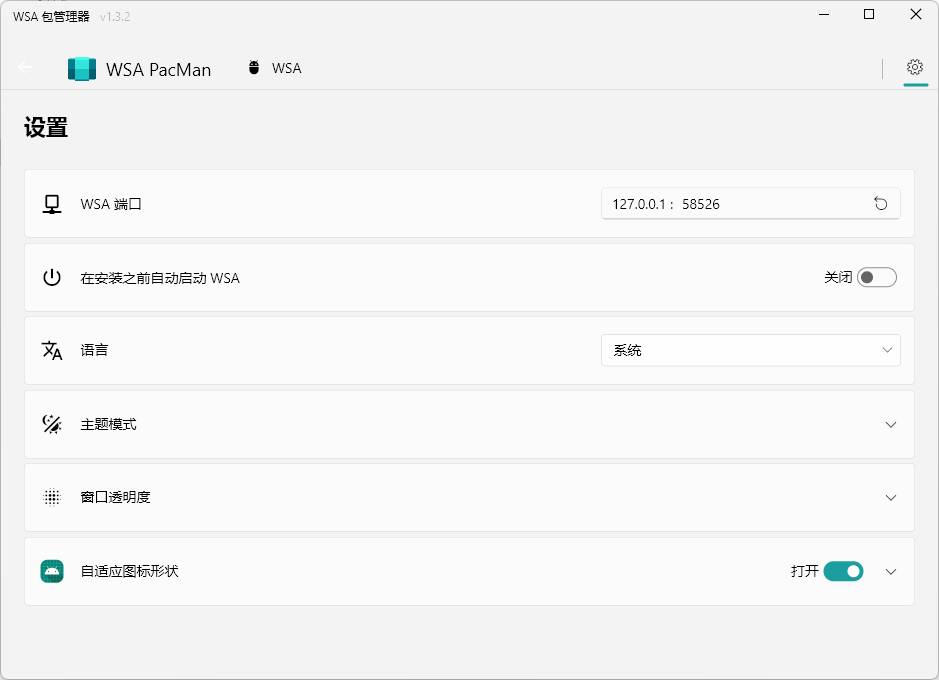
Task: Enable auto-start WSA before install toggle
Action: pyautogui.click(x=877, y=277)
